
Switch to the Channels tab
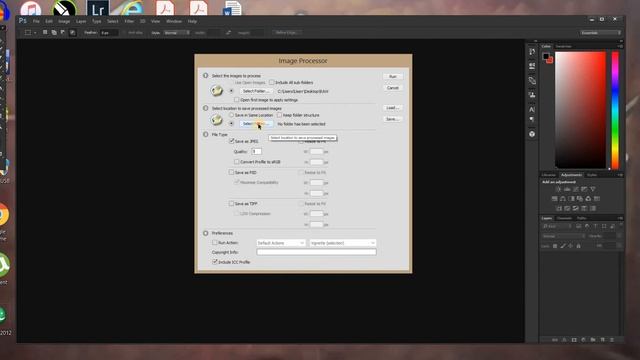(x=564, y=218)
